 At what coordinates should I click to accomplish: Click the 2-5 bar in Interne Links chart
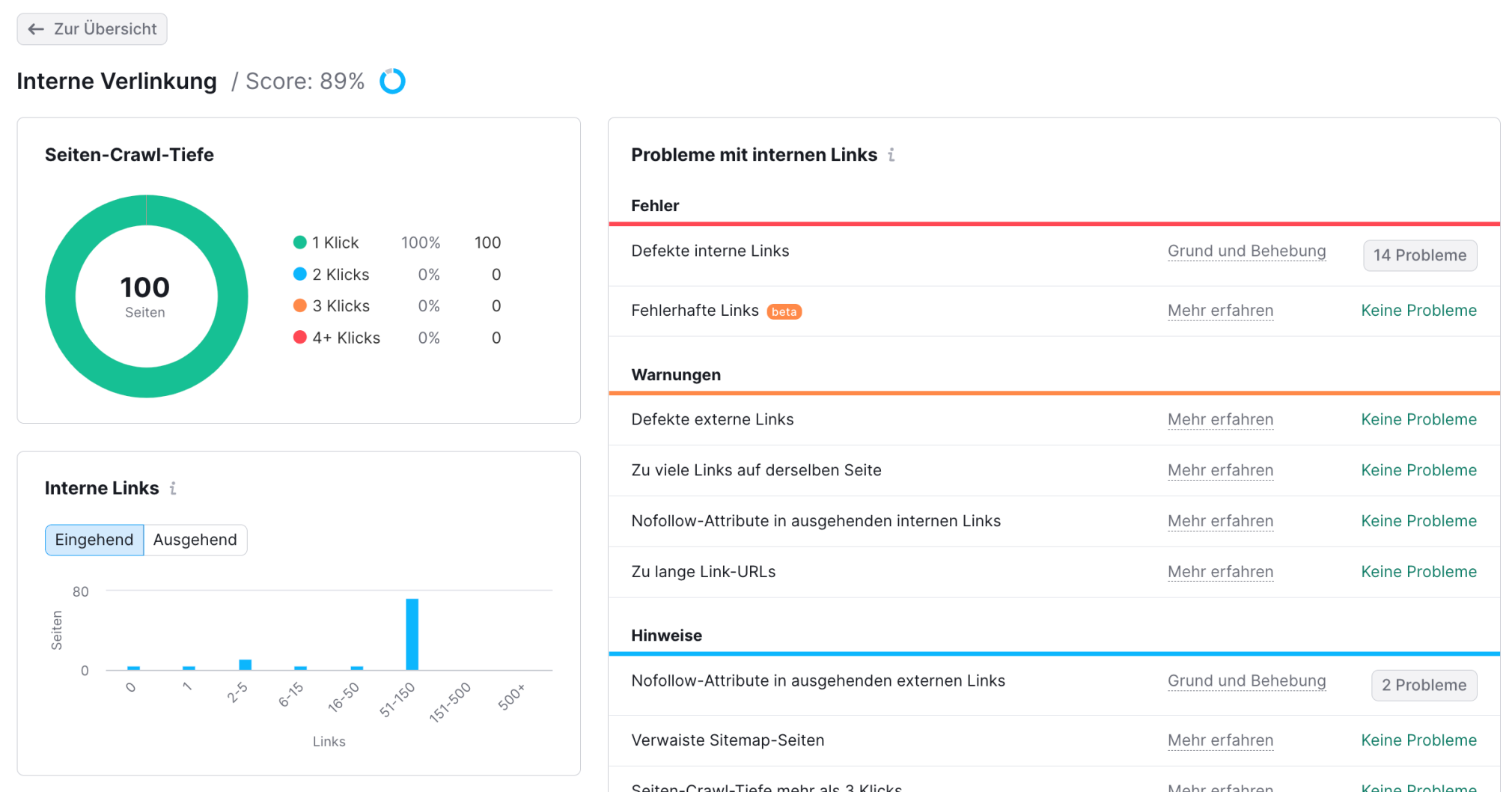[245, 665]
